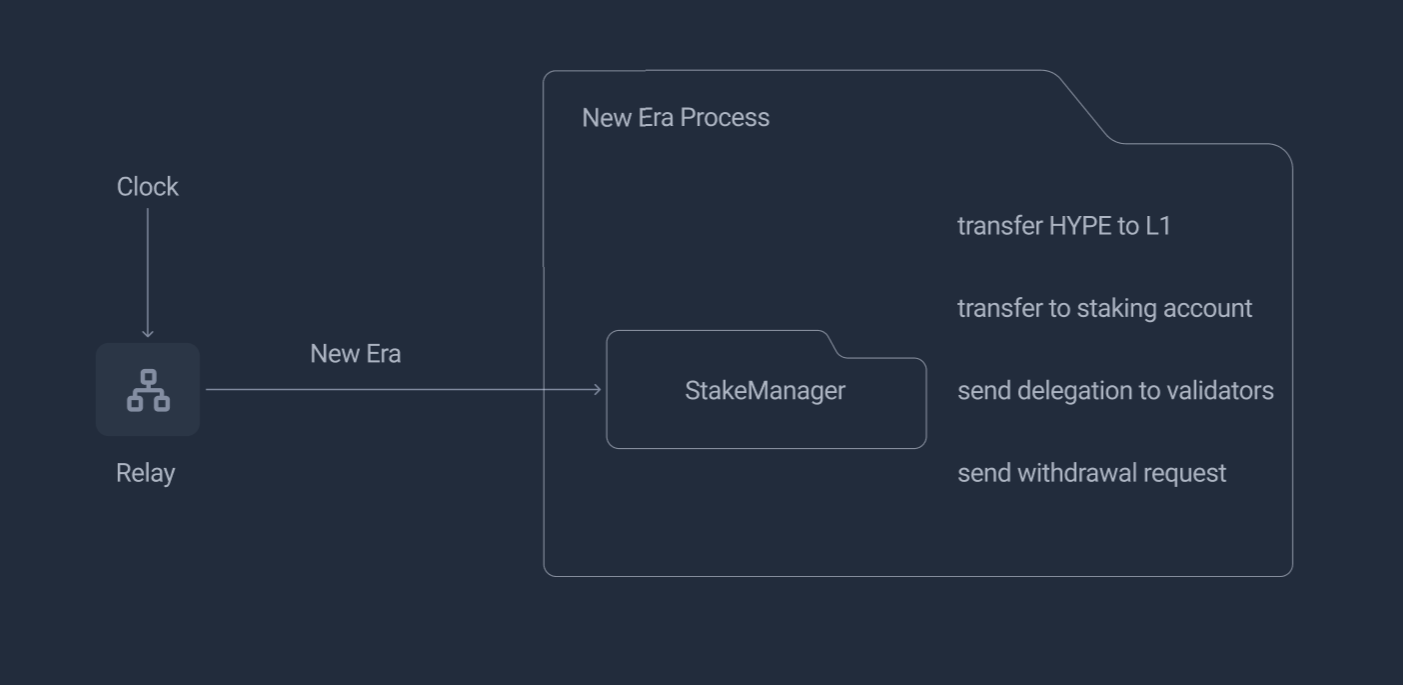
Task: Select the send withdrawal request step
Action: (x=1091, y=473)
